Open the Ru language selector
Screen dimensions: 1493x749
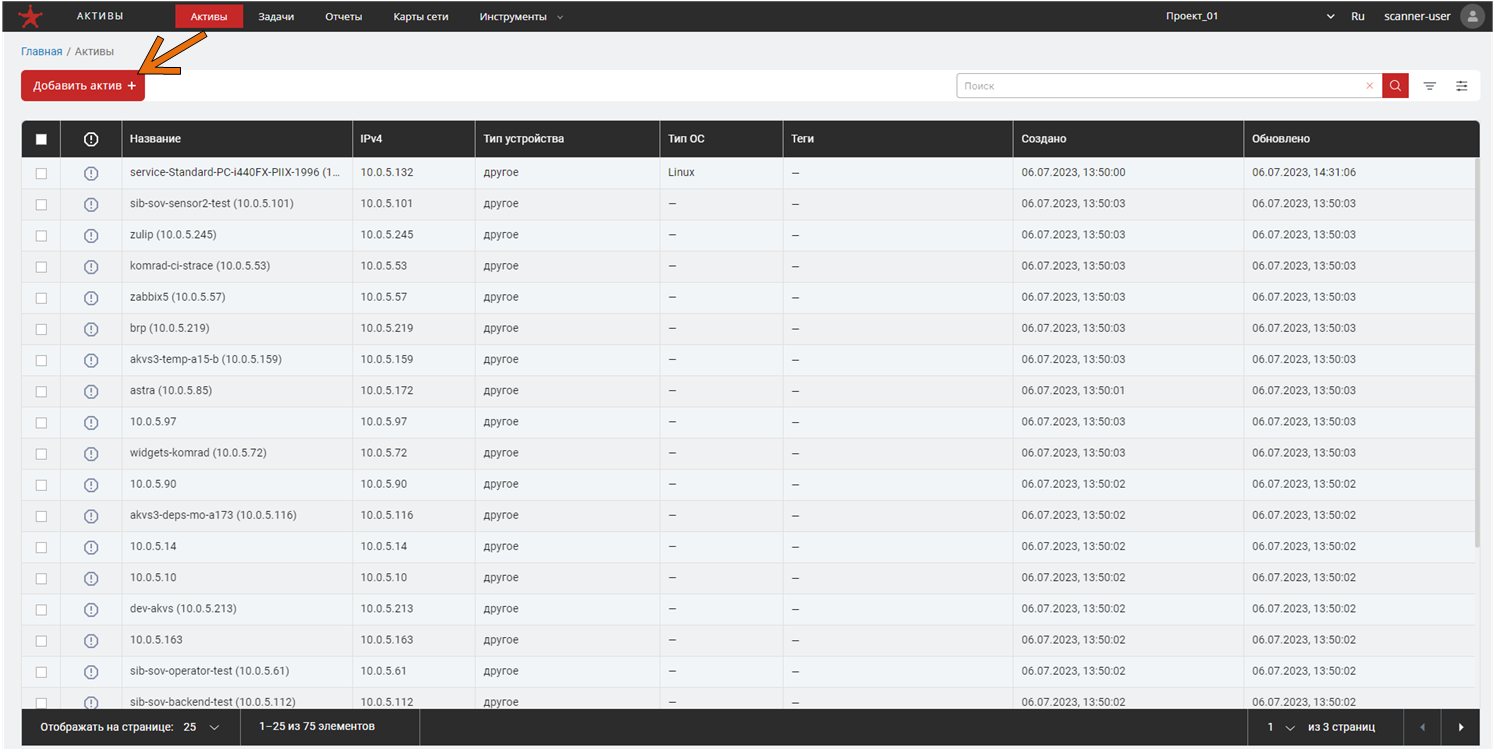point(1358,16)
